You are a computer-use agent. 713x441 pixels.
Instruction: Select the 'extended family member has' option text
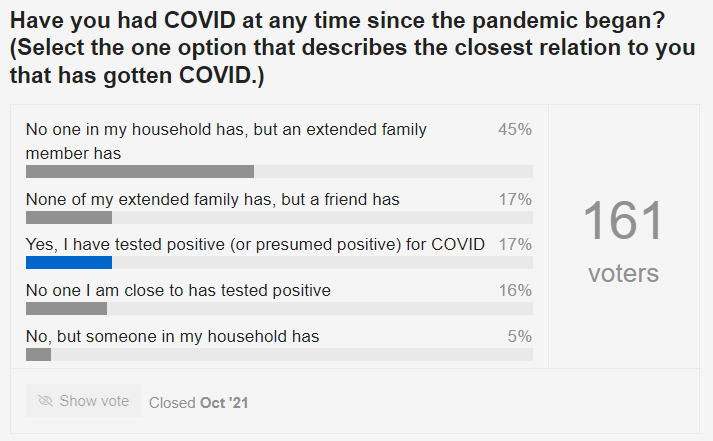226,141
